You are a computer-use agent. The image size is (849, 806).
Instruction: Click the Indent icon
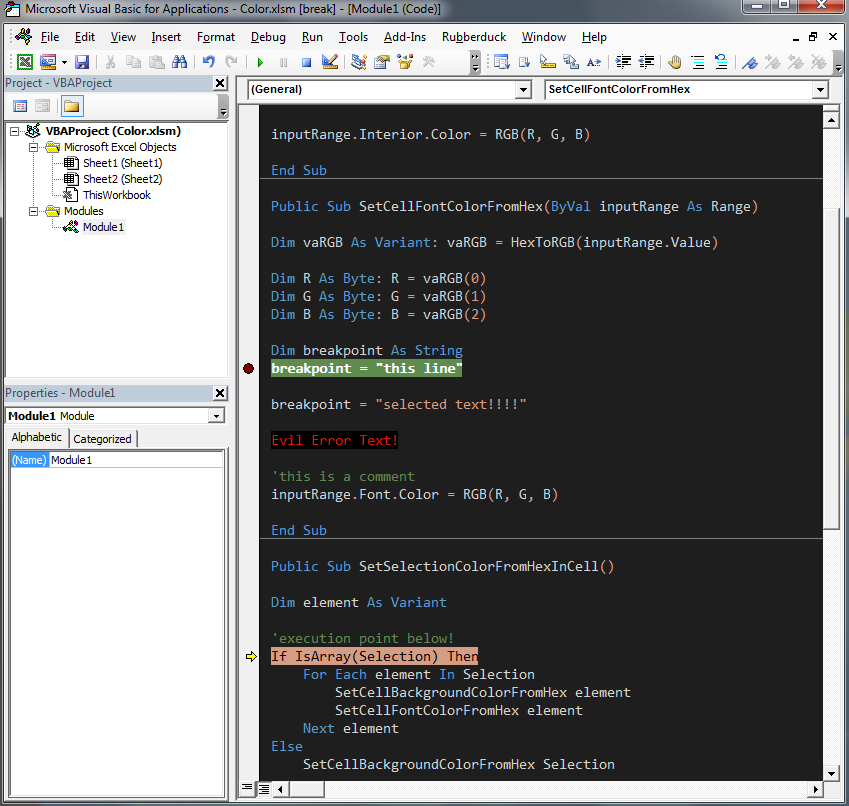623,62
